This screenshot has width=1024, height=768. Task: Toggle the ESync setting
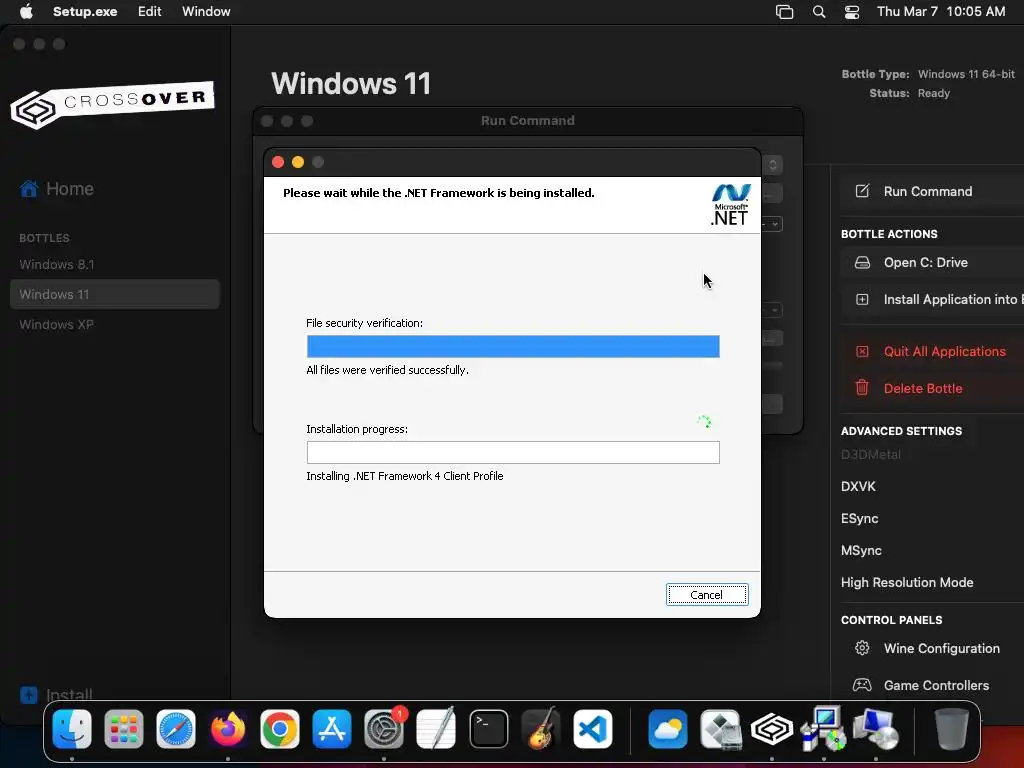coord(859,519)
